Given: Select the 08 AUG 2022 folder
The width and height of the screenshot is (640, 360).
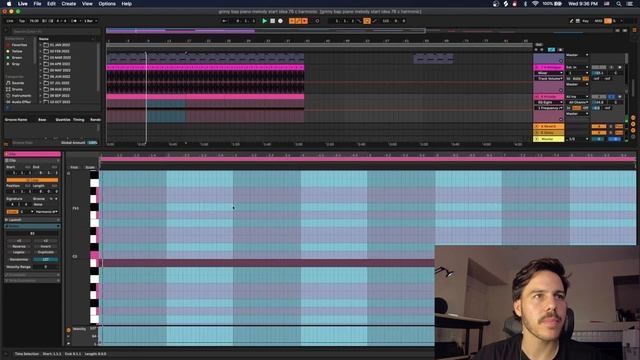Looking at the screenshot, I should tap(60, 89).
